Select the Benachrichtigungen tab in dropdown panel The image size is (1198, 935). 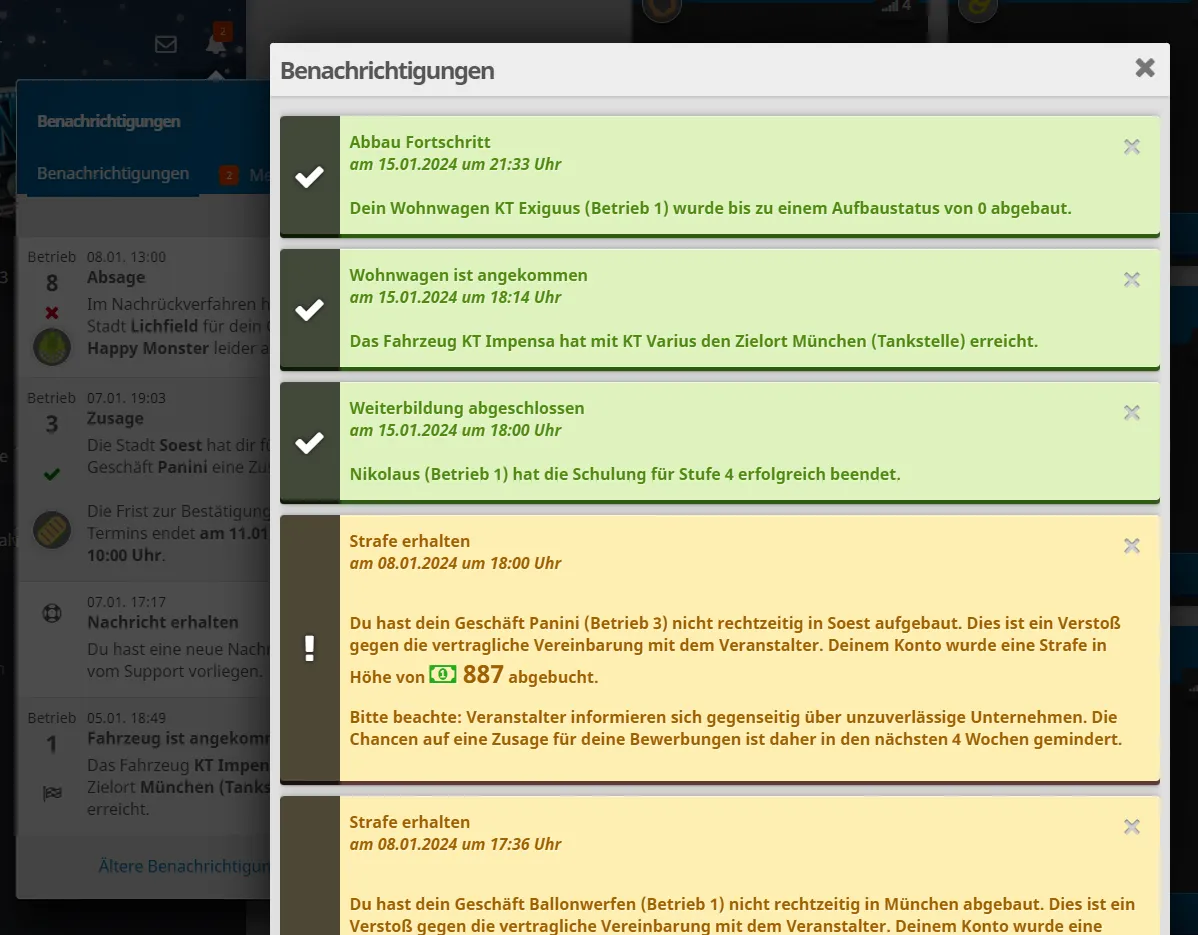pyautogui.click(x=113, y=174)
